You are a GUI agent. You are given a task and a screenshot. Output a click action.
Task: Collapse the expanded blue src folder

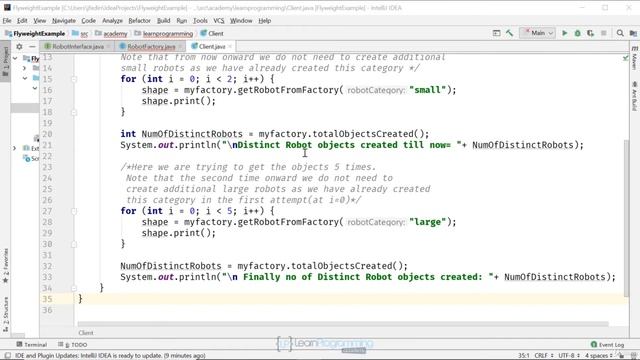click(25, 78)
